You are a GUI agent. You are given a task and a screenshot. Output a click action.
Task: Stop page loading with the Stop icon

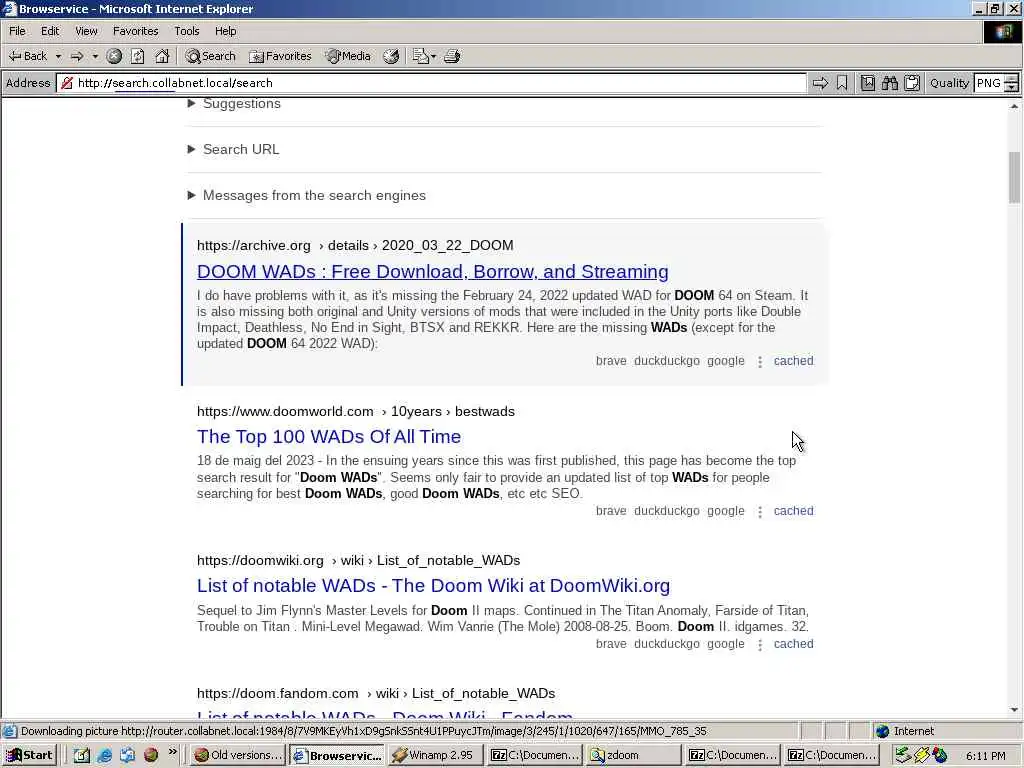pos(114,56)
